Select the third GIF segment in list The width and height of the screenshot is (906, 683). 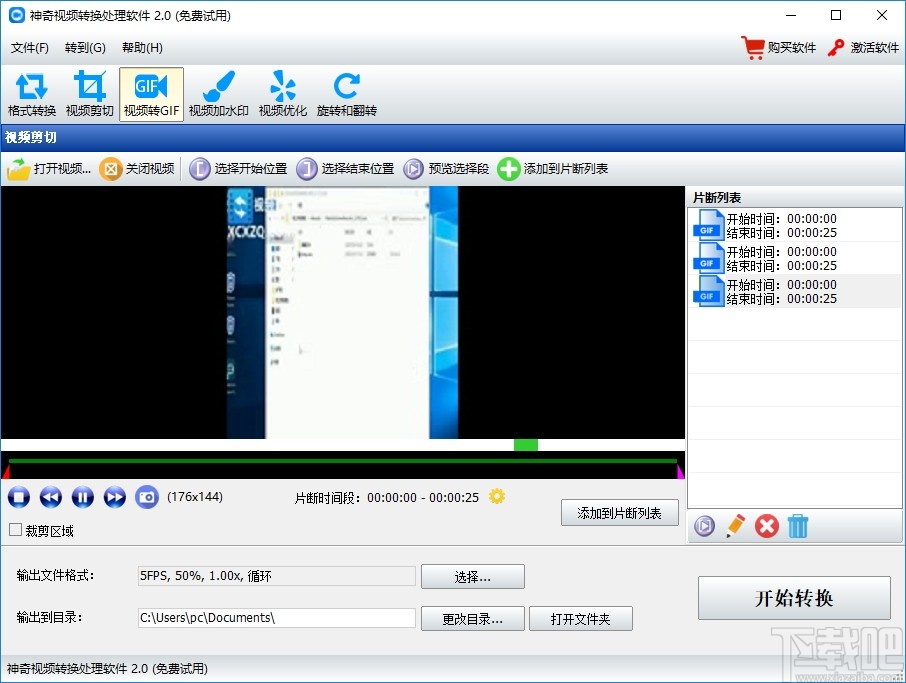(x=794, y=291)
